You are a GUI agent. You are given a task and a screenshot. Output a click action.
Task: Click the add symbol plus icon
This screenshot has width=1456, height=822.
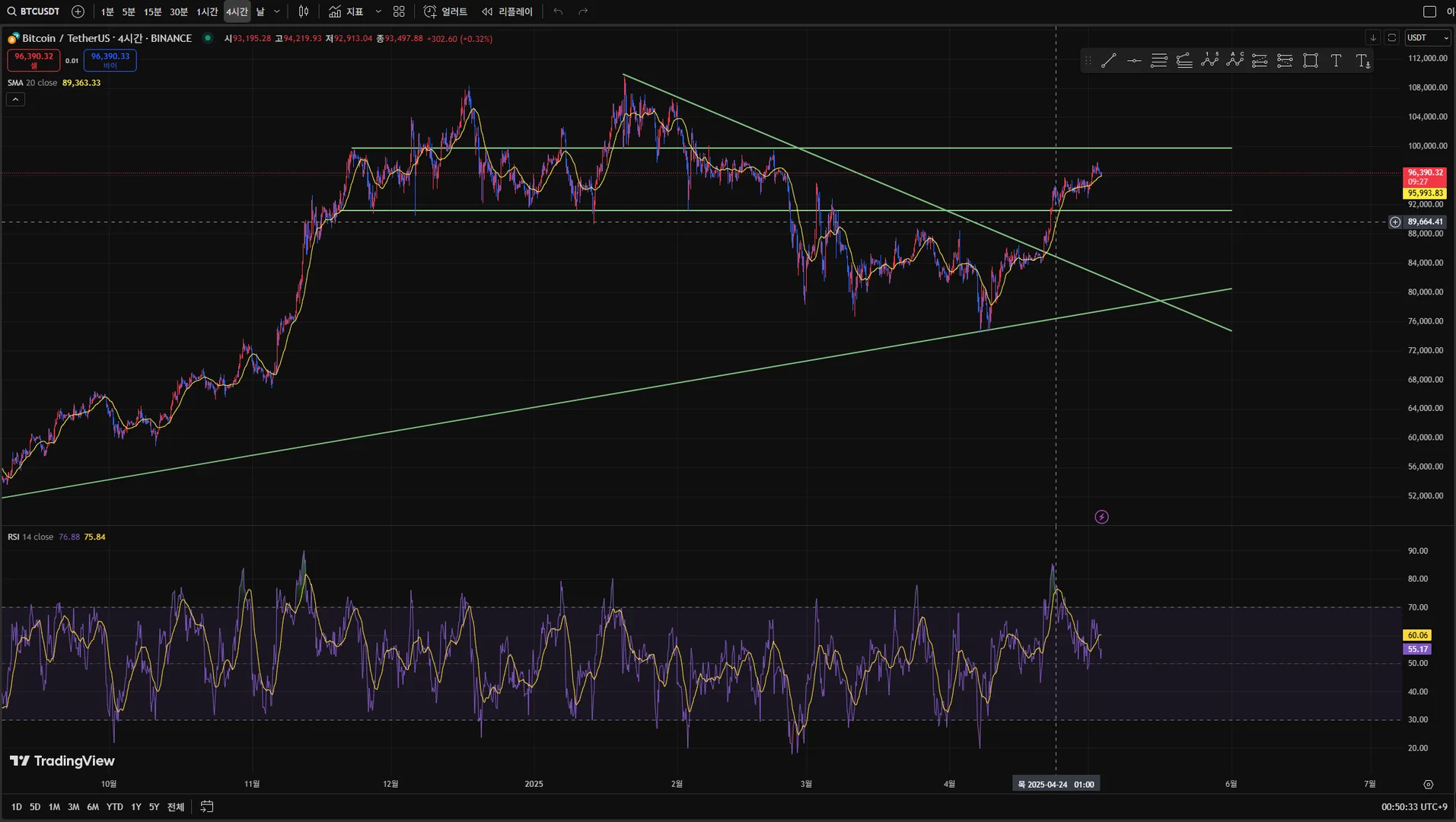tap(78, 11)
